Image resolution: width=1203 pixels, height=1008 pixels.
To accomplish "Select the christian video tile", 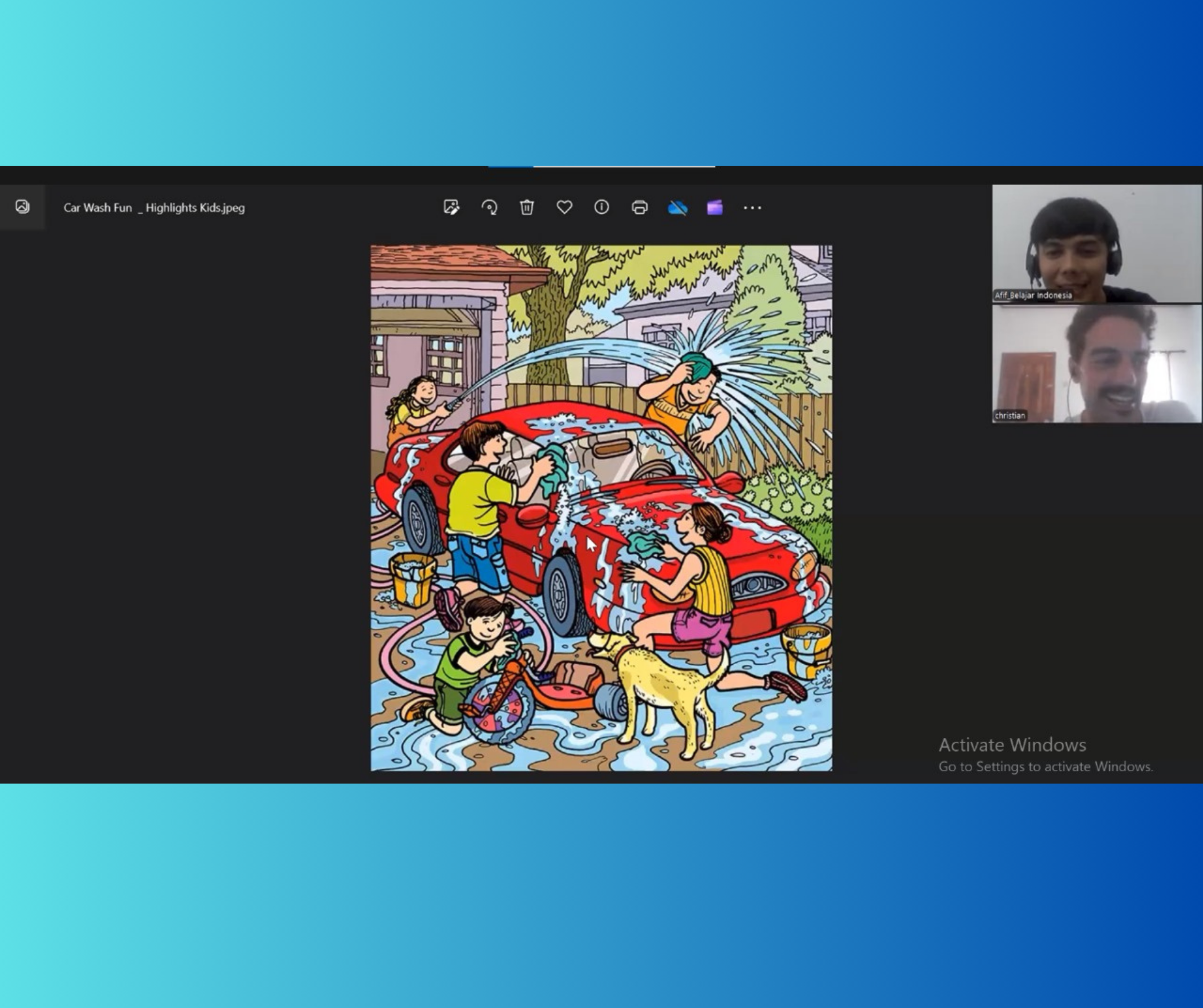I will click(1097, 364).
